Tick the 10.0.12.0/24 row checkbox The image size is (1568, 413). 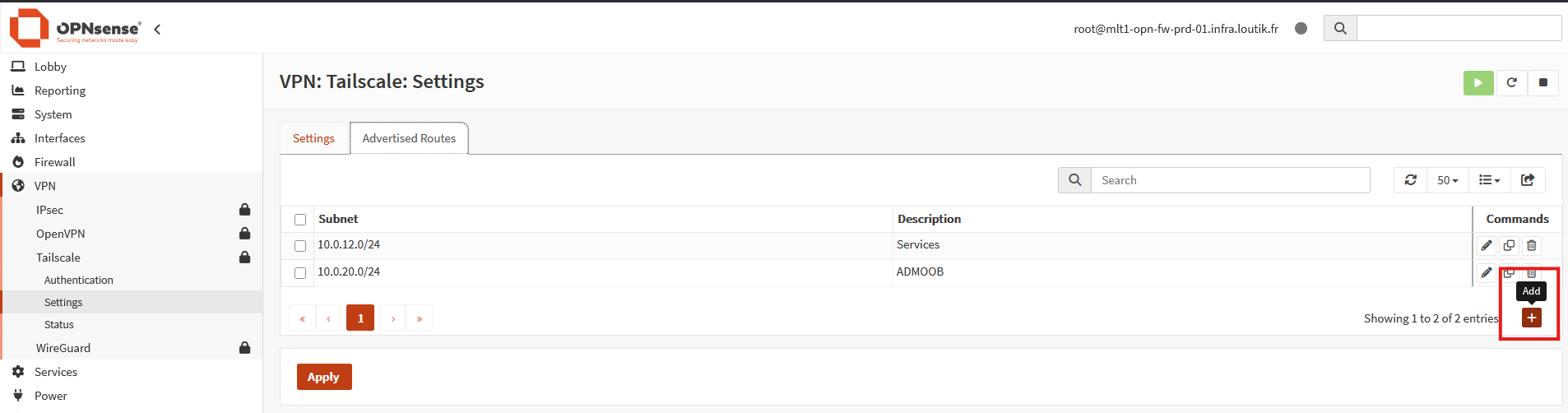click(x=300, y=246)
